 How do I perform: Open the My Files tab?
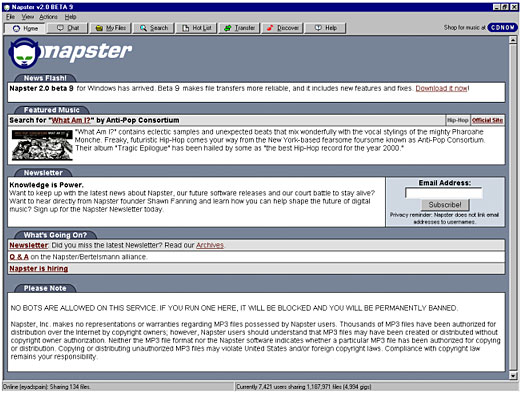110,28
